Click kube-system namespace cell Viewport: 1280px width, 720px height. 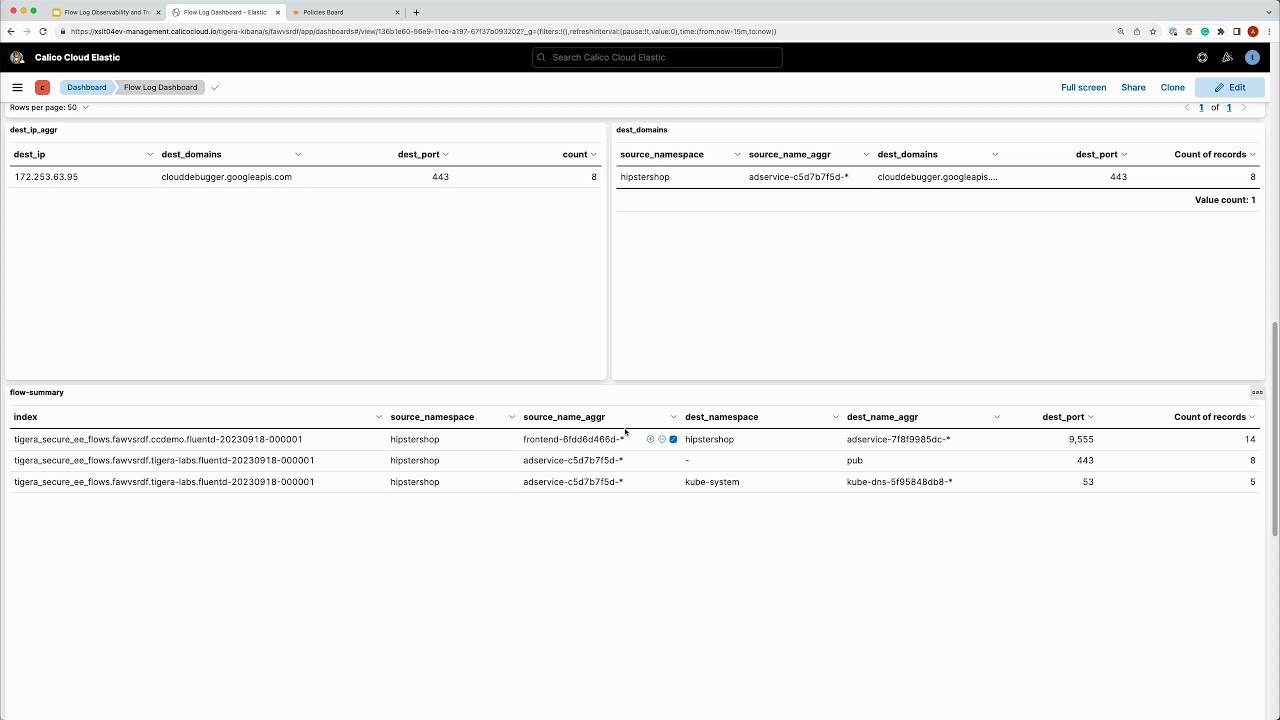point(712,482)
